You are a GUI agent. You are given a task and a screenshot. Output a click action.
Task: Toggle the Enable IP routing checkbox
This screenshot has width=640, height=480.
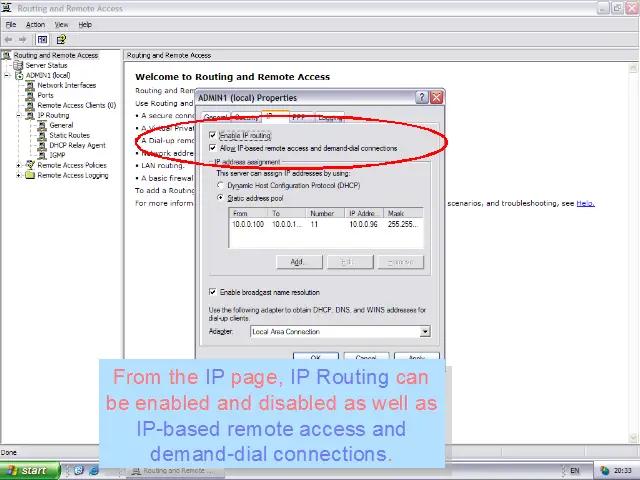pos(212,135)
